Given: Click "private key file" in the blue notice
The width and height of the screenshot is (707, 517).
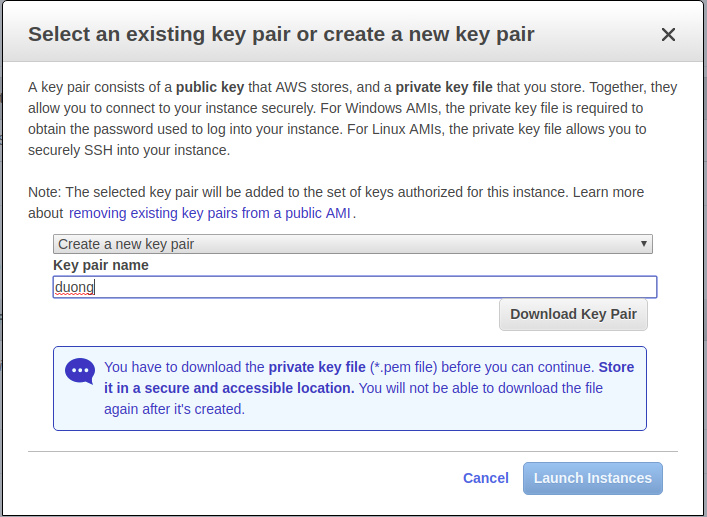Looking at the screenshot, I should click(x=317, y=367).
